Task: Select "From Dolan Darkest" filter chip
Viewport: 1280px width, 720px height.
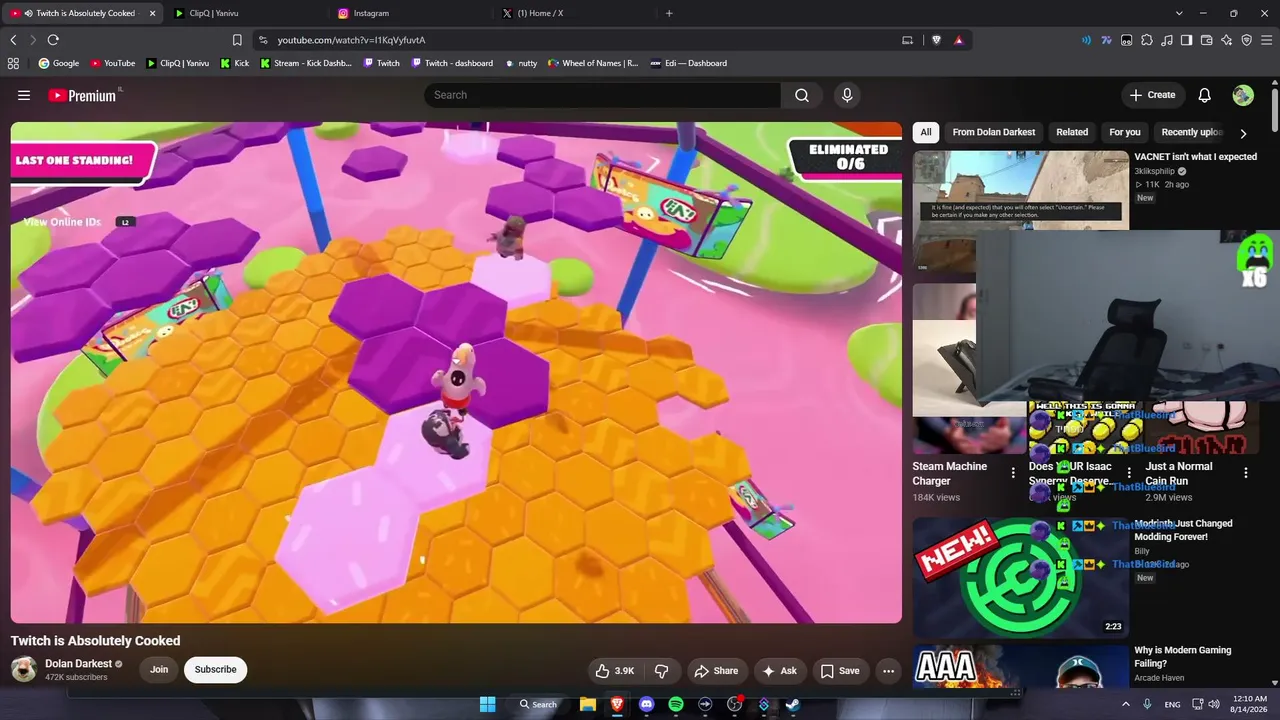Action: pos(994,132)
